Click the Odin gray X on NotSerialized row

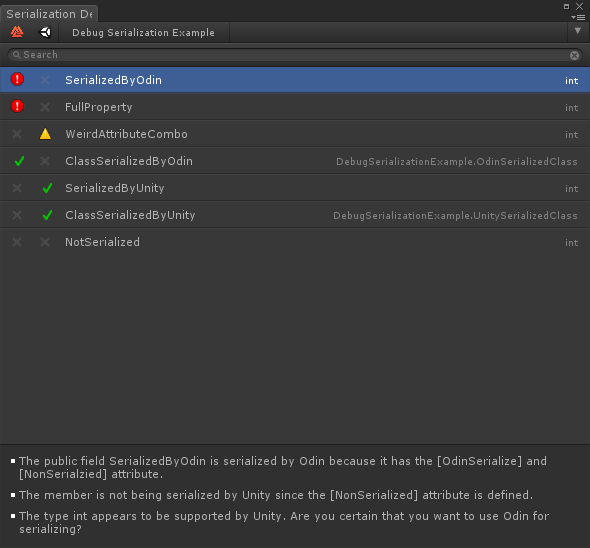(17, 242)
